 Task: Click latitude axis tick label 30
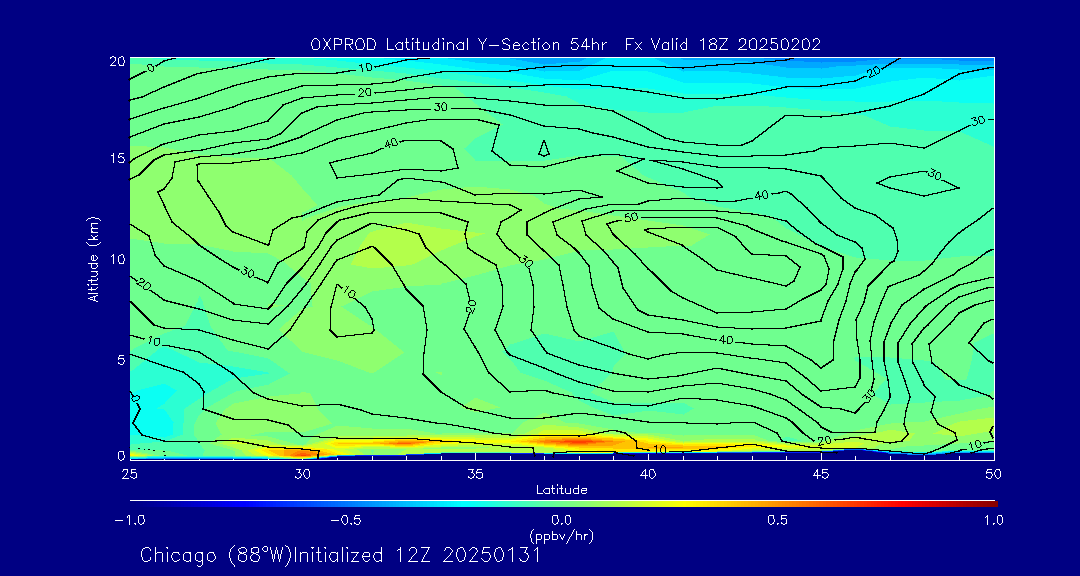pos(302,474)
